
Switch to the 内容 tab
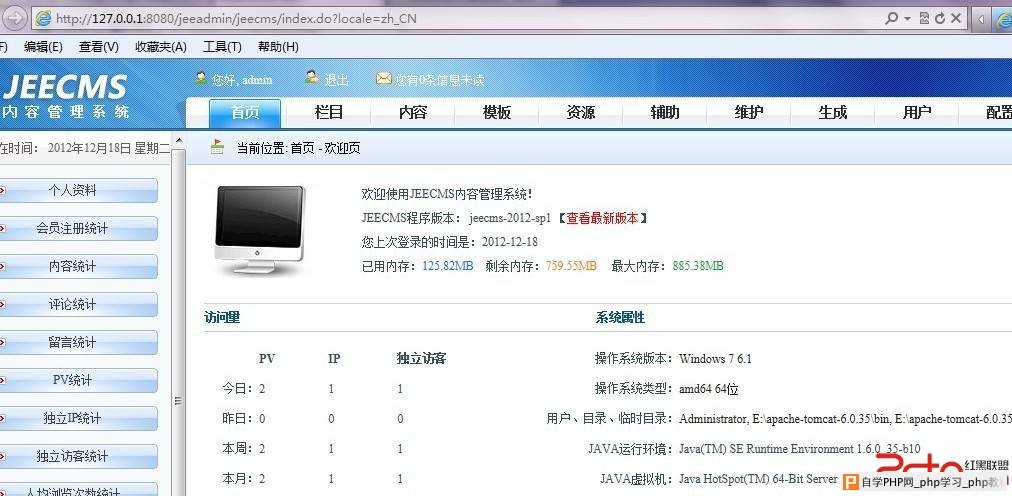[x=413, y=113]
